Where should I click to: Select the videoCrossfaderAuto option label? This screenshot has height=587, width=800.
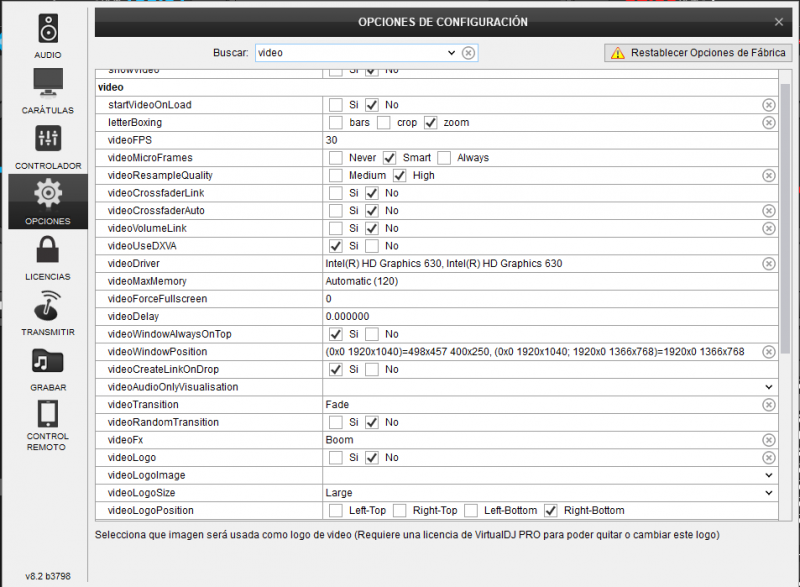tap(156, 211)
